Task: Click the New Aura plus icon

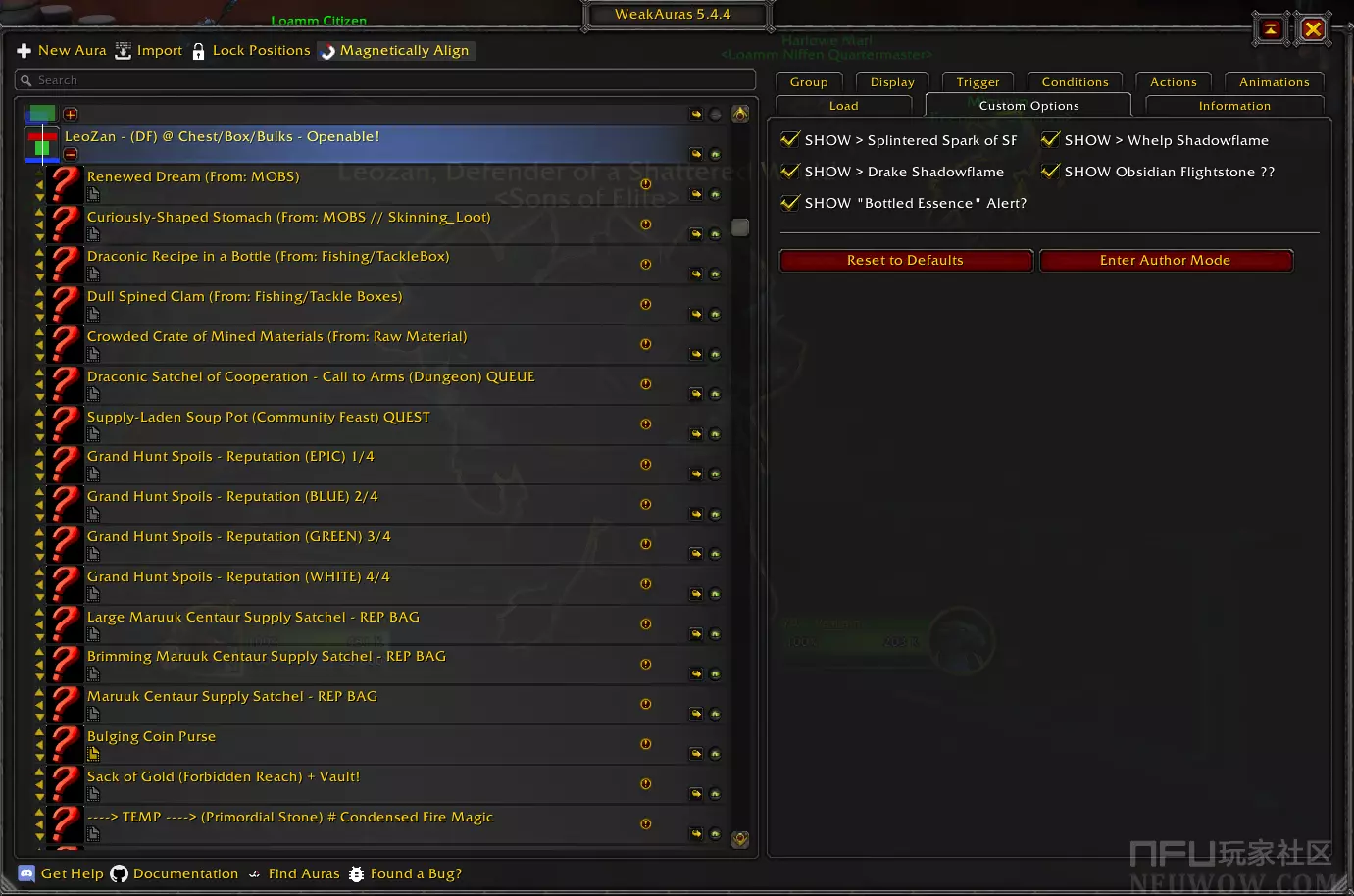Action: pos(25,51)
